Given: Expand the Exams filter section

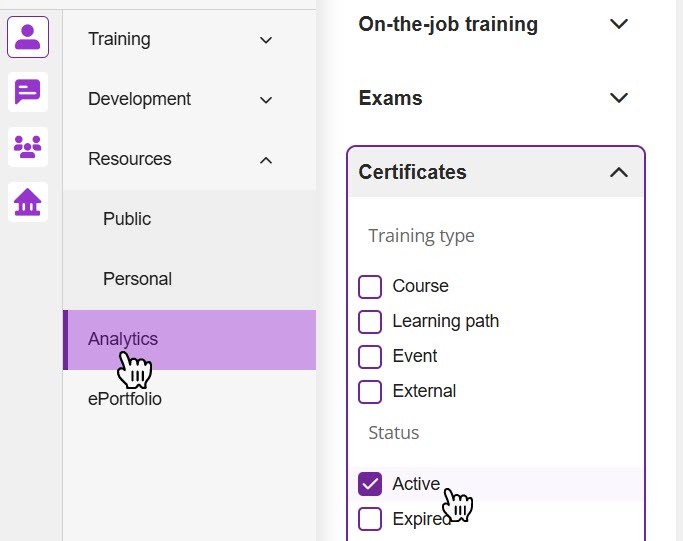Looking at the screenshot, I should [x=619, y=98].
